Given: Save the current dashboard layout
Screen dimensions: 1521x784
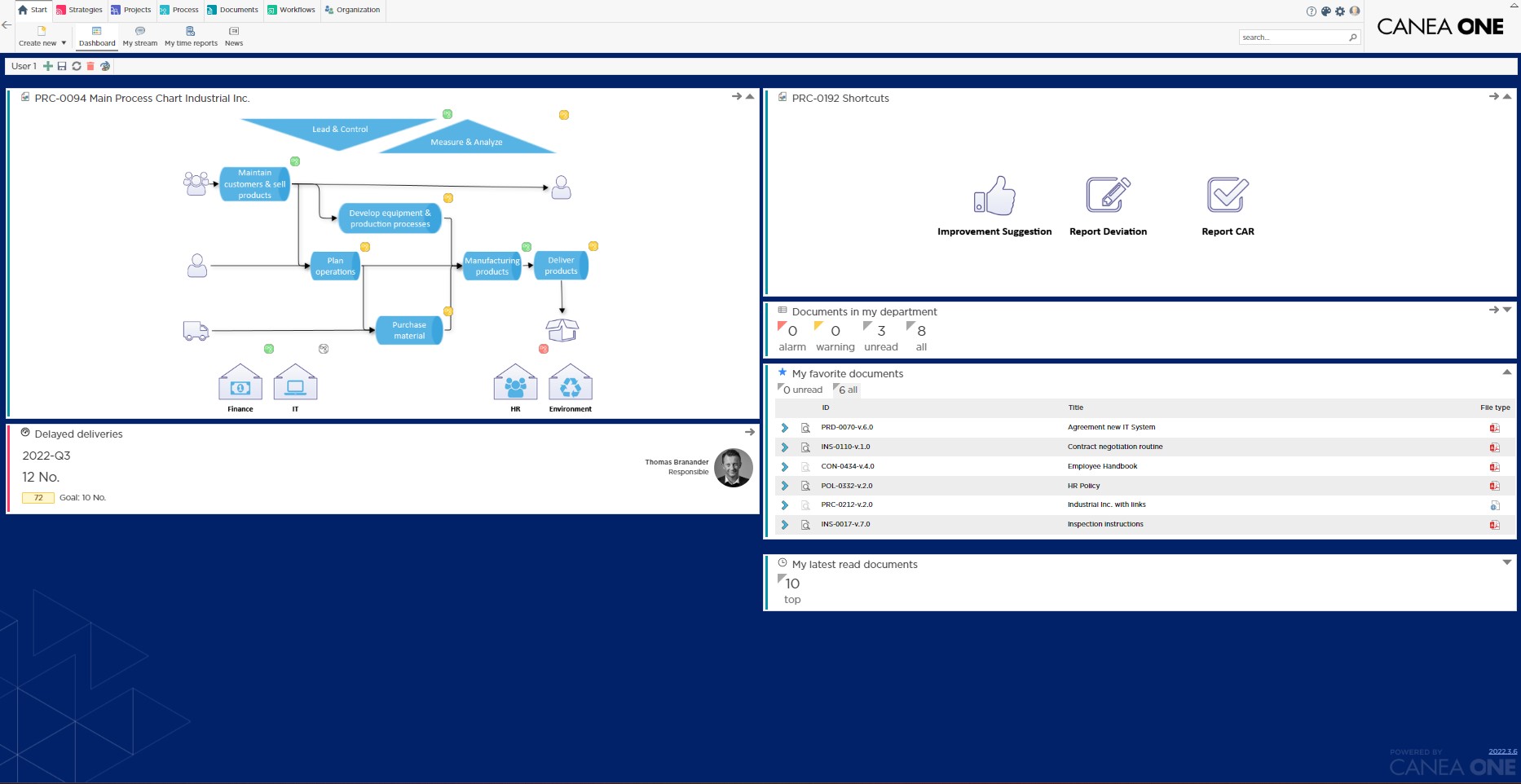Looking at the screenshot, I should click(x=62, y=66).
